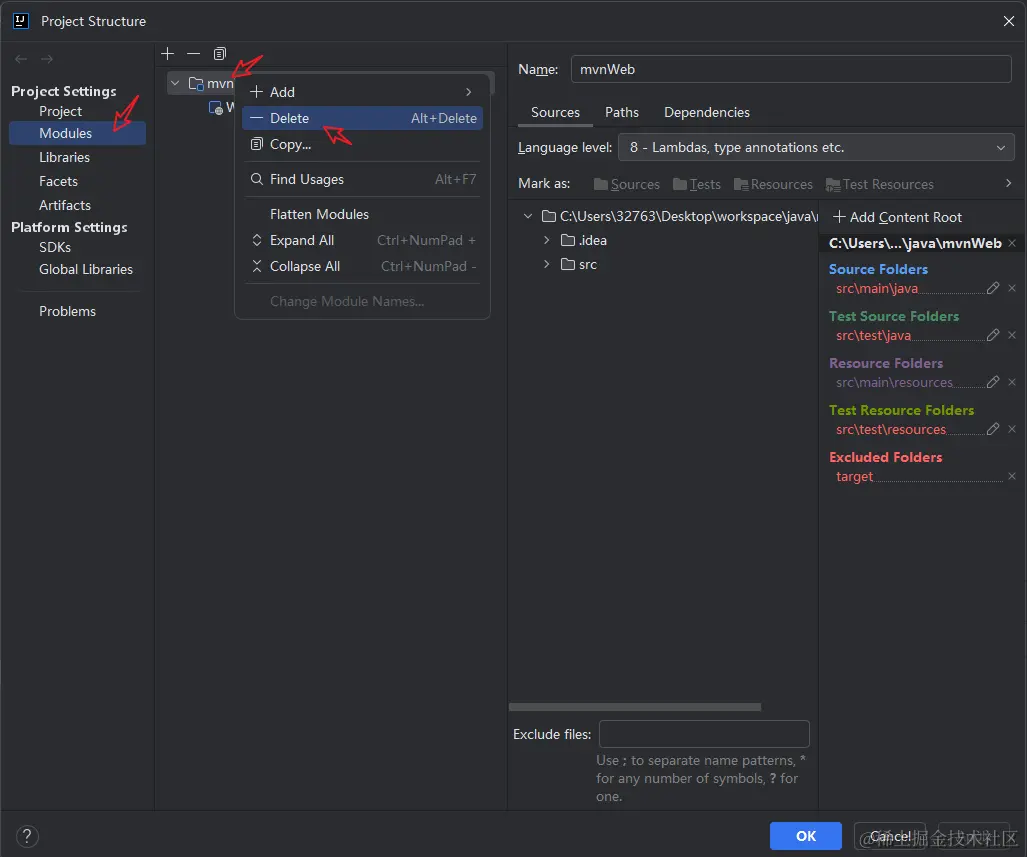Open Project settings section
Image resolution: width=1027 pixels, height=857 pixels.
tap(60, 111)
